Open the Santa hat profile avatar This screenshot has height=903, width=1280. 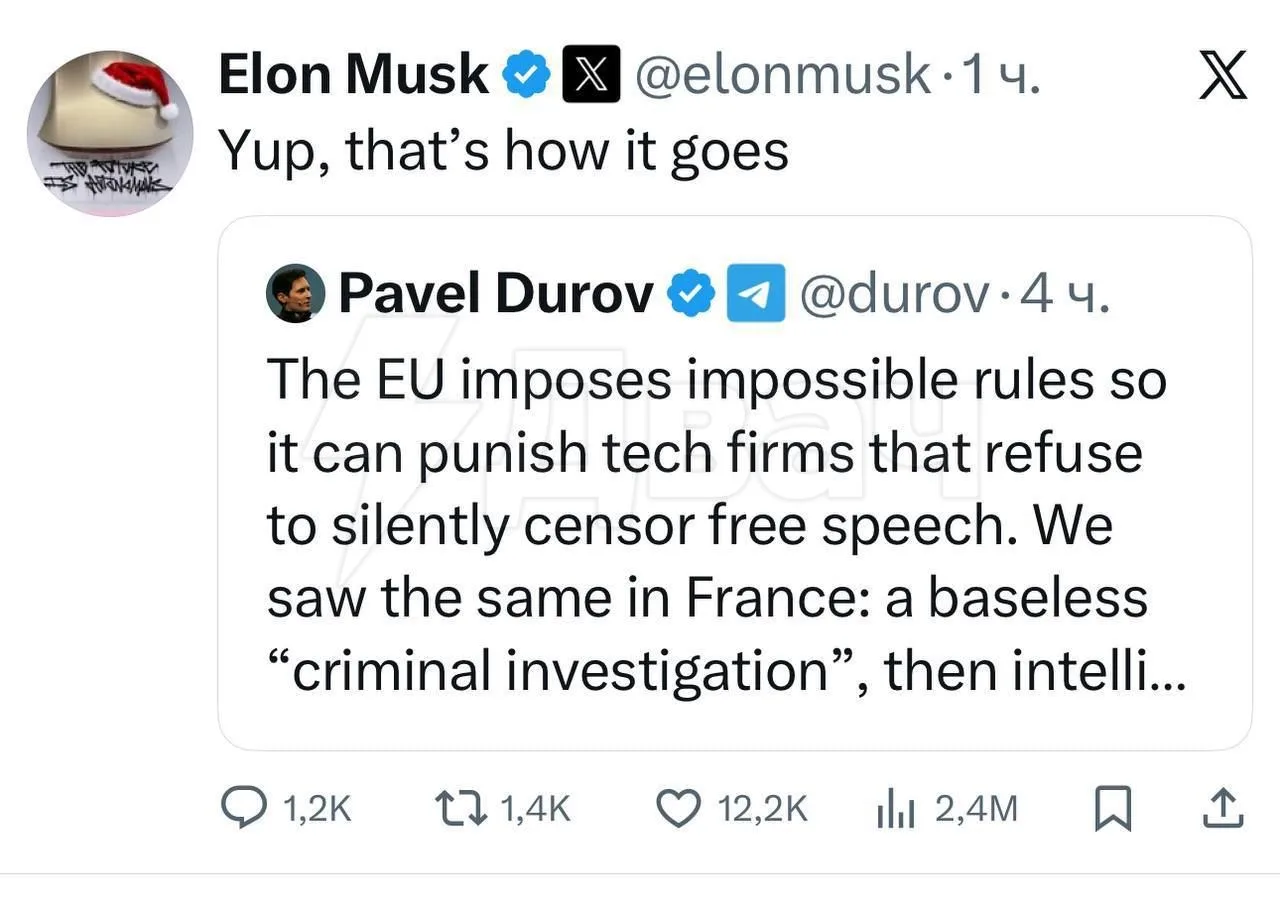click(110, 133)
